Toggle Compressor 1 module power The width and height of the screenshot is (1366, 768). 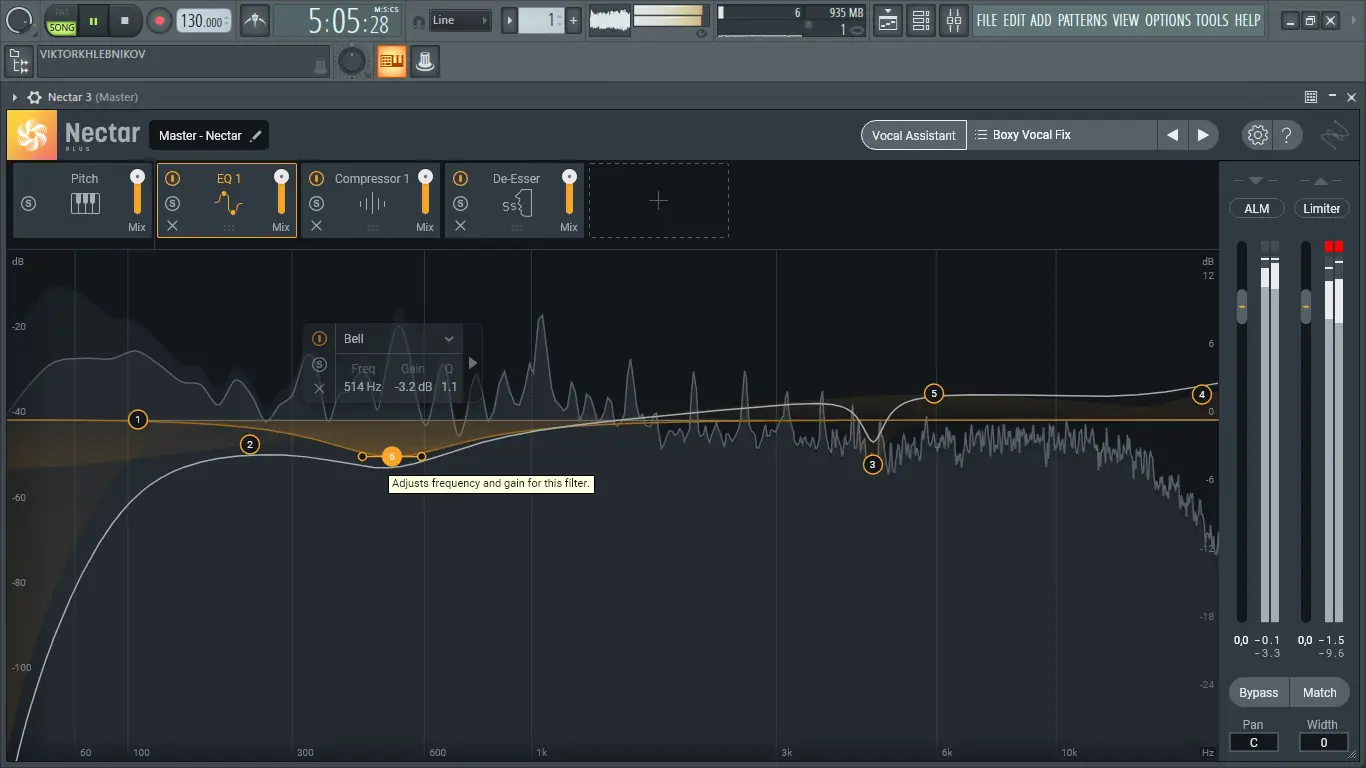pyautogui.click(x=317, y=179)
